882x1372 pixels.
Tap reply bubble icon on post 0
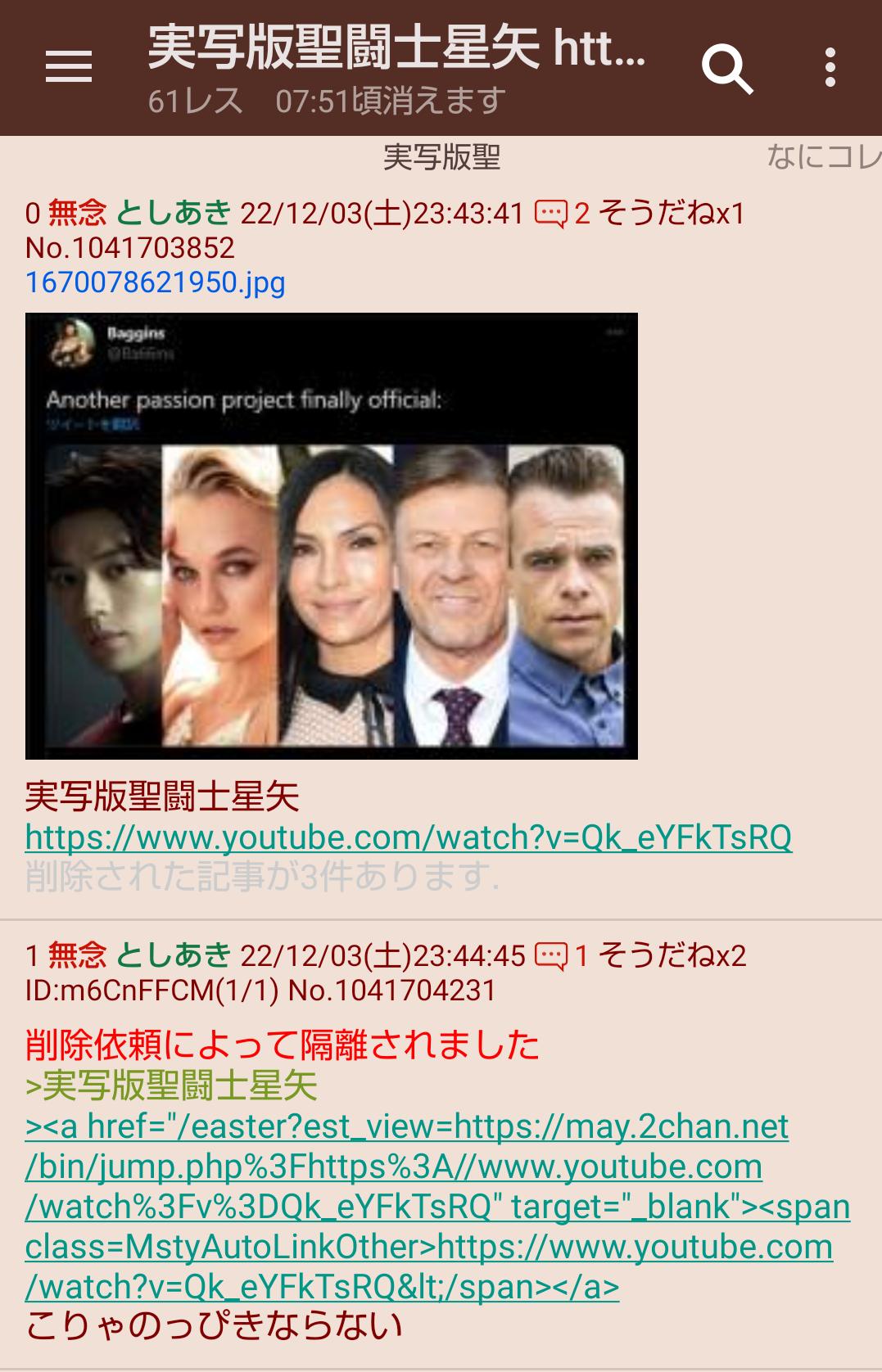tap(551, 214)
